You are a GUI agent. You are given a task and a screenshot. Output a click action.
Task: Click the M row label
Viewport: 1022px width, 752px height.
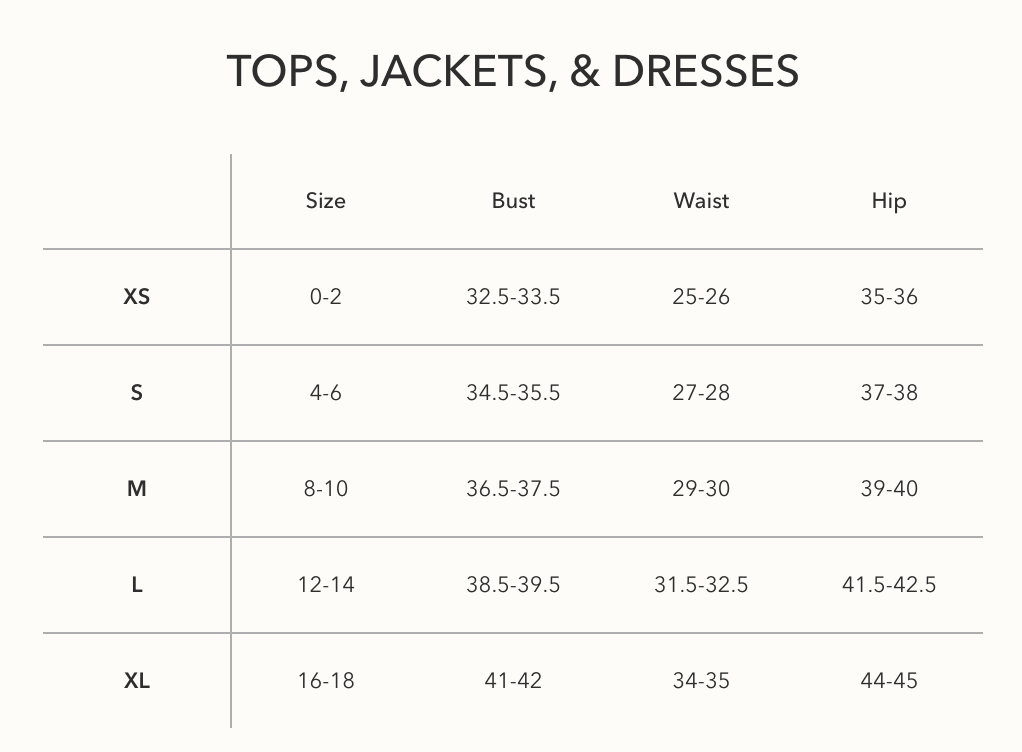136,488
